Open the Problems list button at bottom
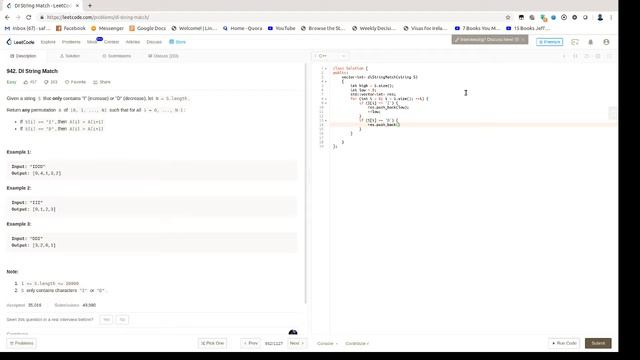The width and height of the screenshot is (640, 360). point(21,343)
